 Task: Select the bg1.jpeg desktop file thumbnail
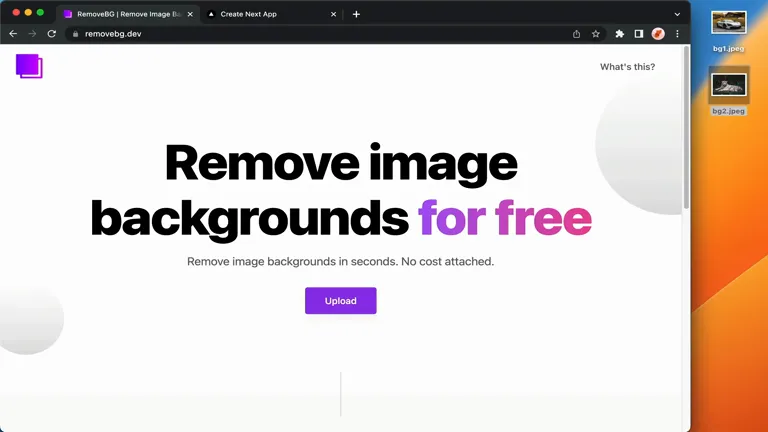[x=729, y=23]
